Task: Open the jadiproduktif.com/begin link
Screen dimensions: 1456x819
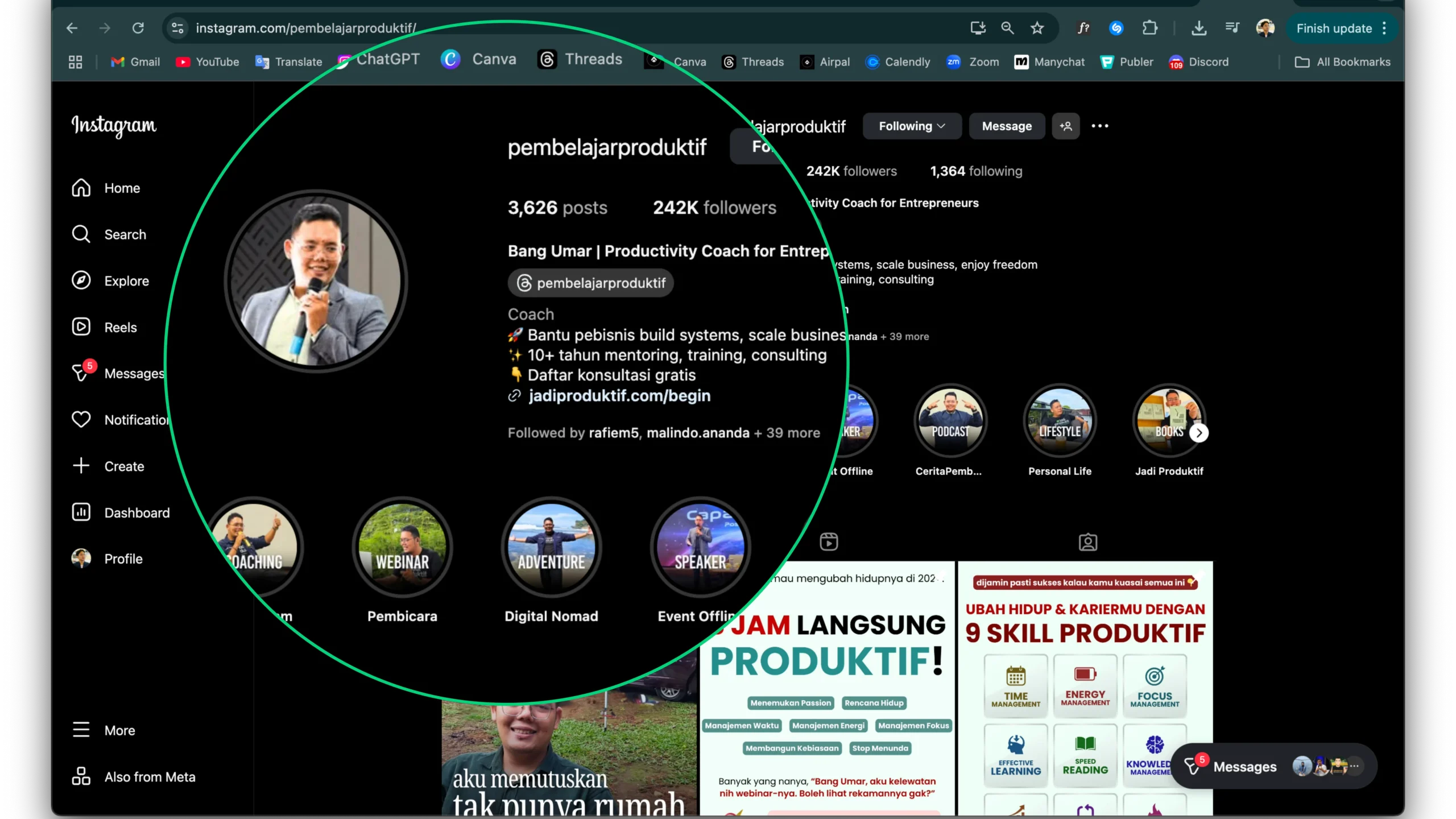Action: point(619,396)
